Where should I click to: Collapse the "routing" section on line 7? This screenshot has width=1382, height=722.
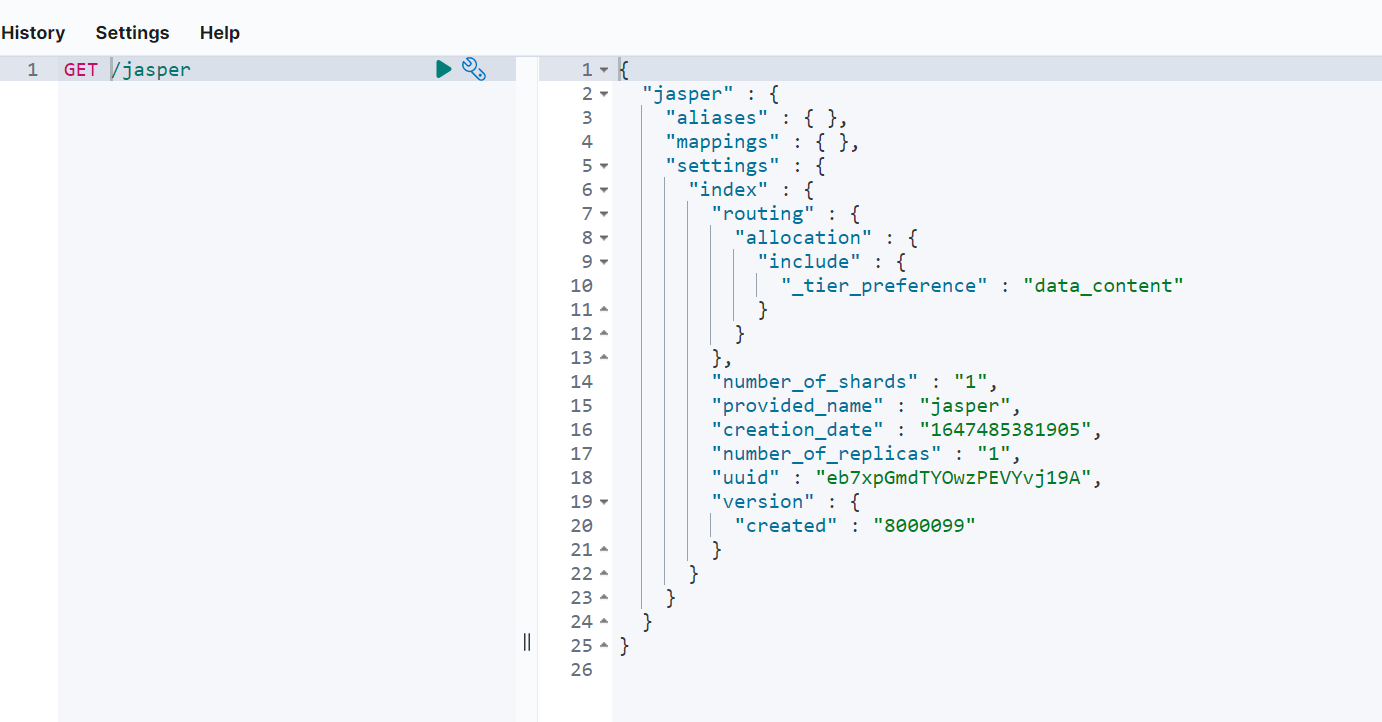coord(604,214)
